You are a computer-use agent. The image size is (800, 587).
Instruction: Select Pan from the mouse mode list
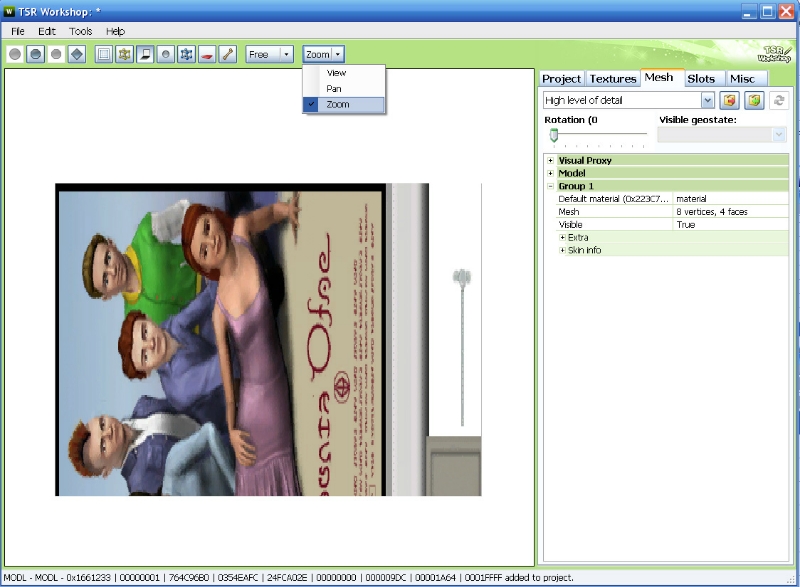pyautogui.click(x=334, y=89)
